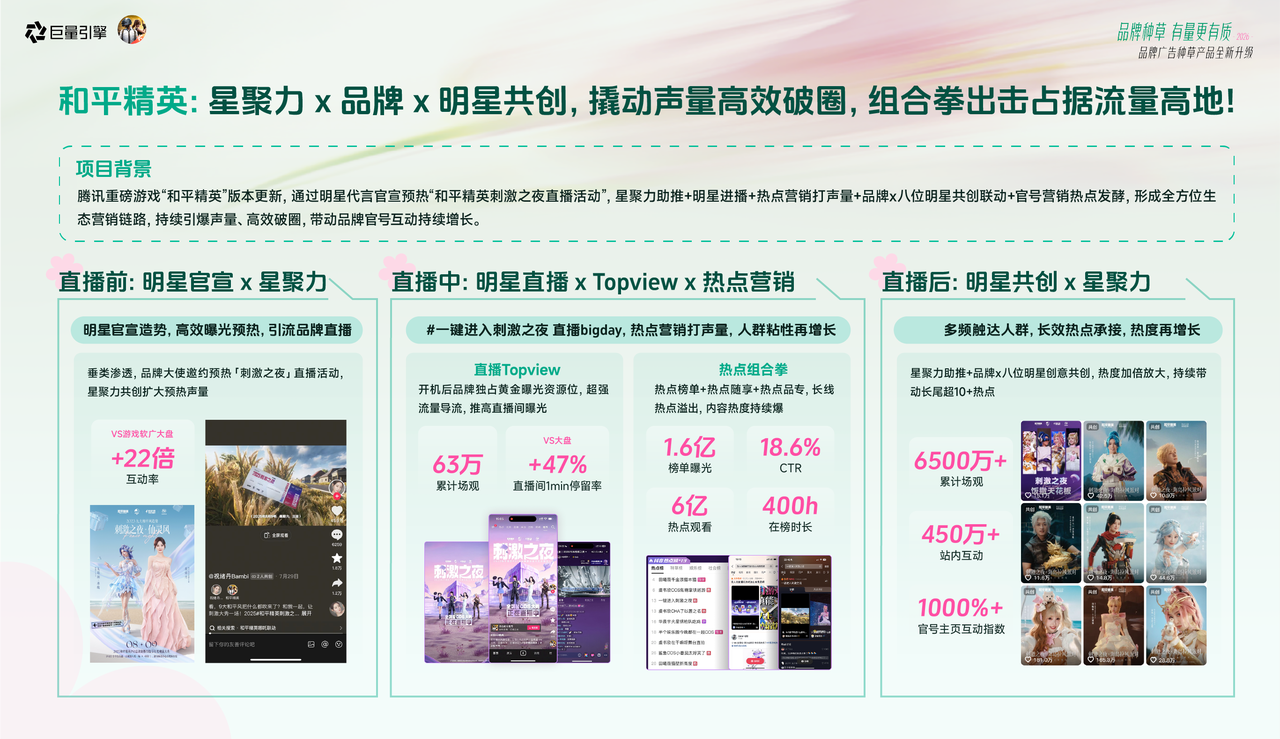
Task: Click the game avatar icon beside 巨量引擎
Action: tap(132, 30)
